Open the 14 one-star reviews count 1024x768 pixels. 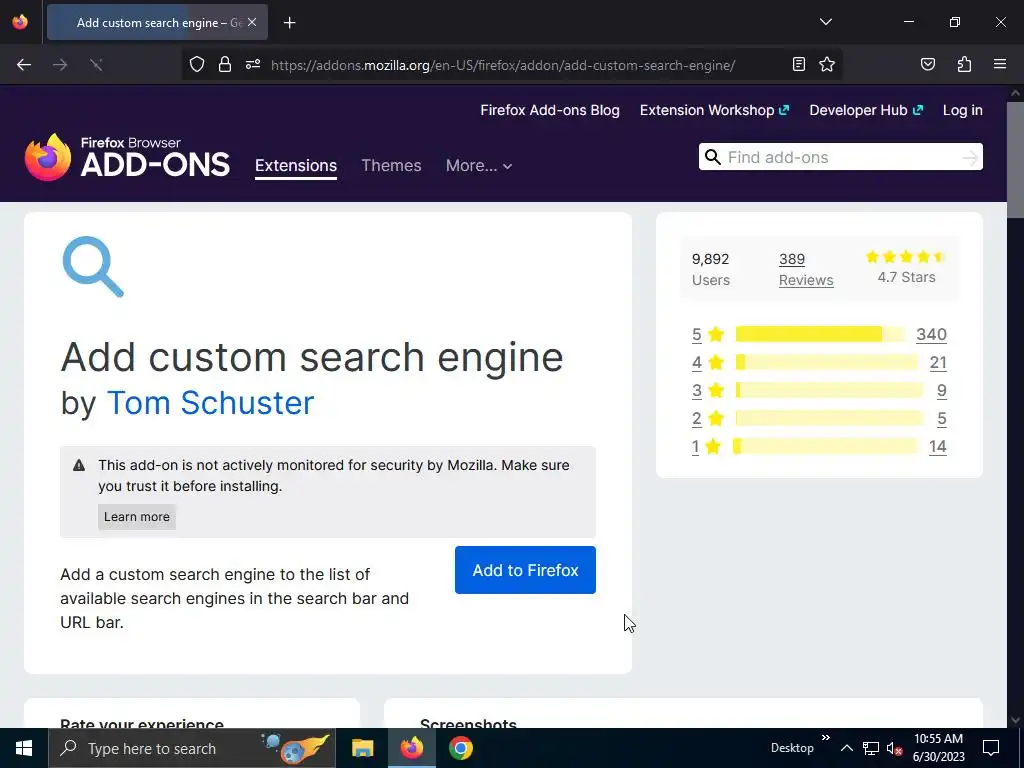pyautogui.click(x=938, y=447)
